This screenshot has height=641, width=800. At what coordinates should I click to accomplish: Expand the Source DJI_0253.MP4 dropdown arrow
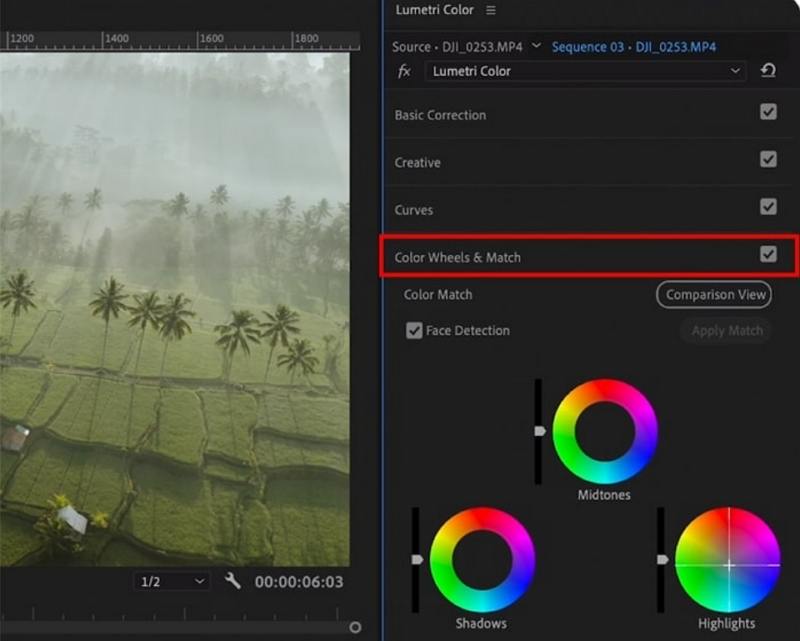pyautogui.click(x=536, y=46)
